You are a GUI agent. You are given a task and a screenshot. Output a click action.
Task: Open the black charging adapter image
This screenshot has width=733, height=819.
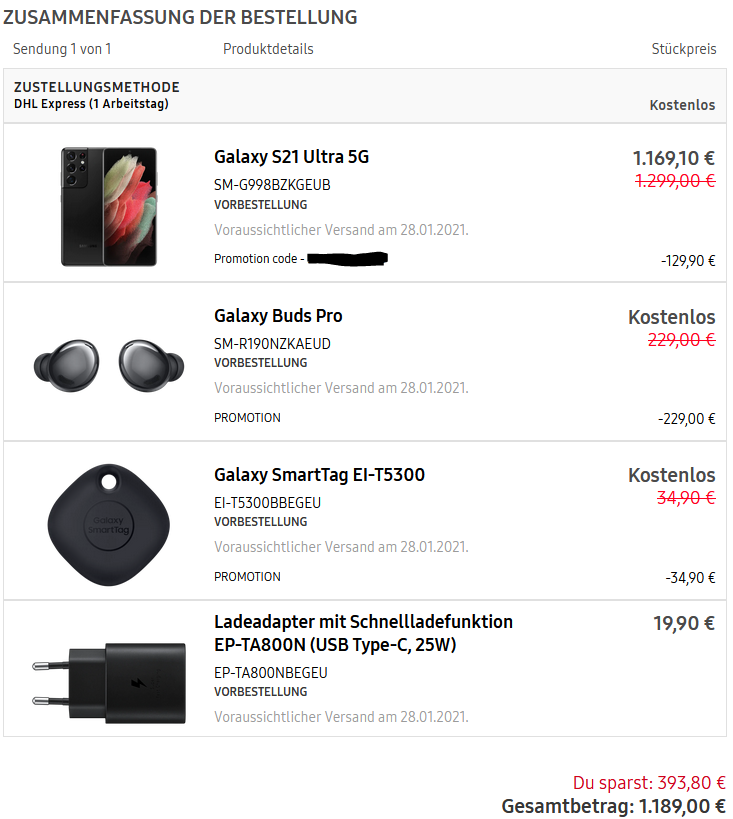[x=109, y=683]
